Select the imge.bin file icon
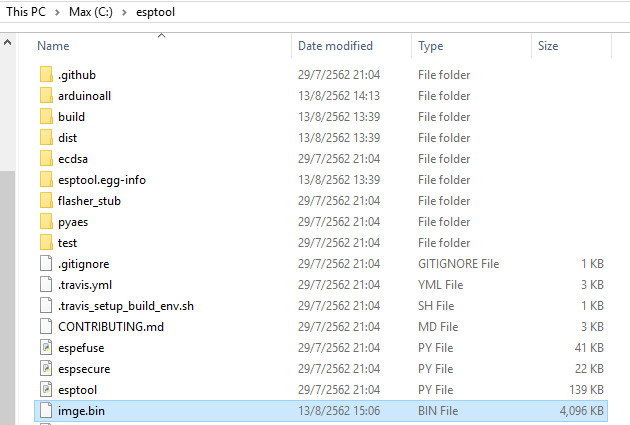630x425 pixels. [x=46, y=411]
